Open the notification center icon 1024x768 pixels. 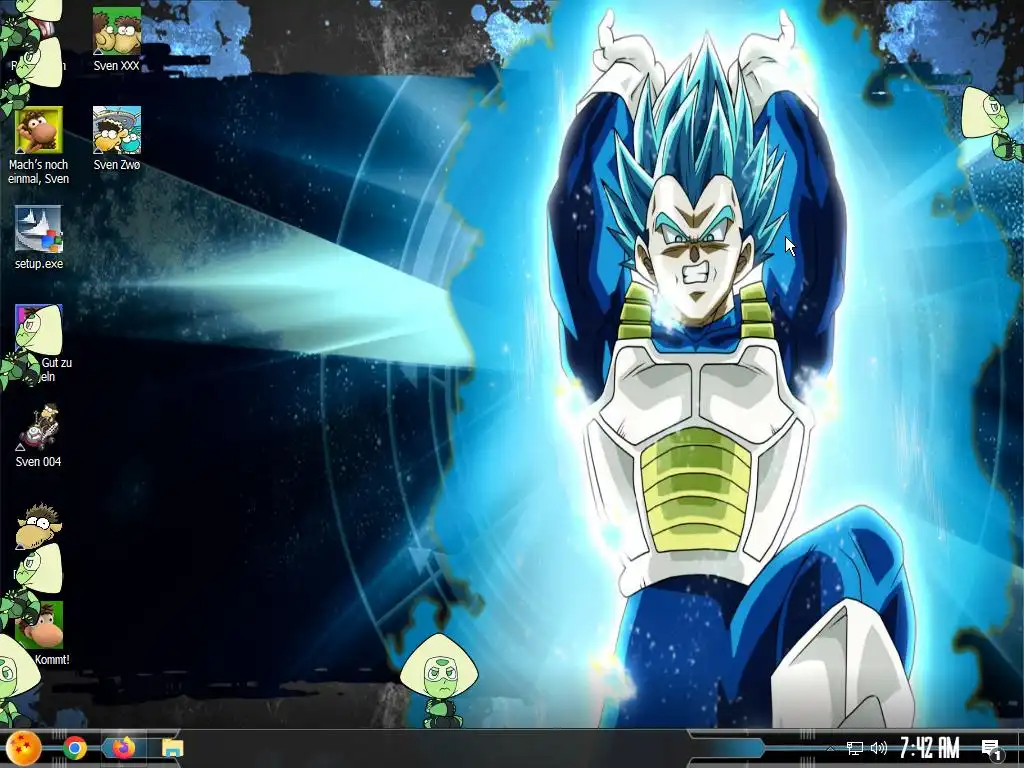(991, 749)
